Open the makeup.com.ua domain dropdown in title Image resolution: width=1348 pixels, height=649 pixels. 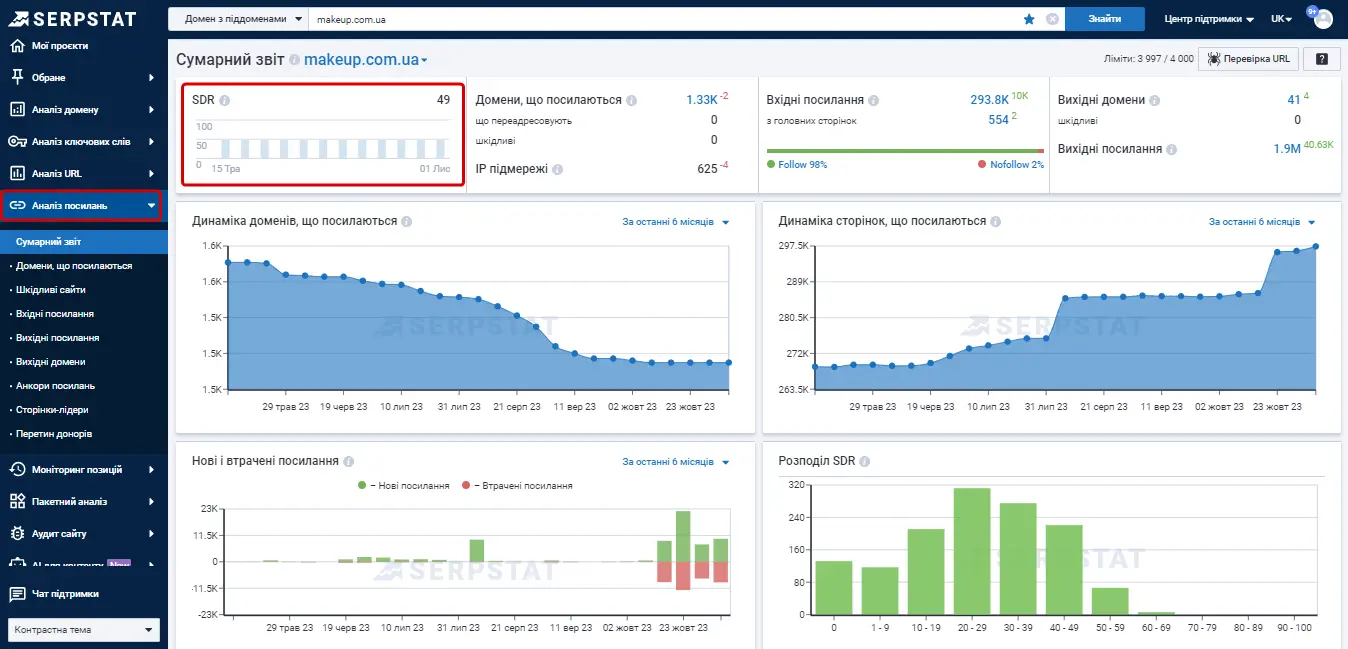click(x=366, y=60)
